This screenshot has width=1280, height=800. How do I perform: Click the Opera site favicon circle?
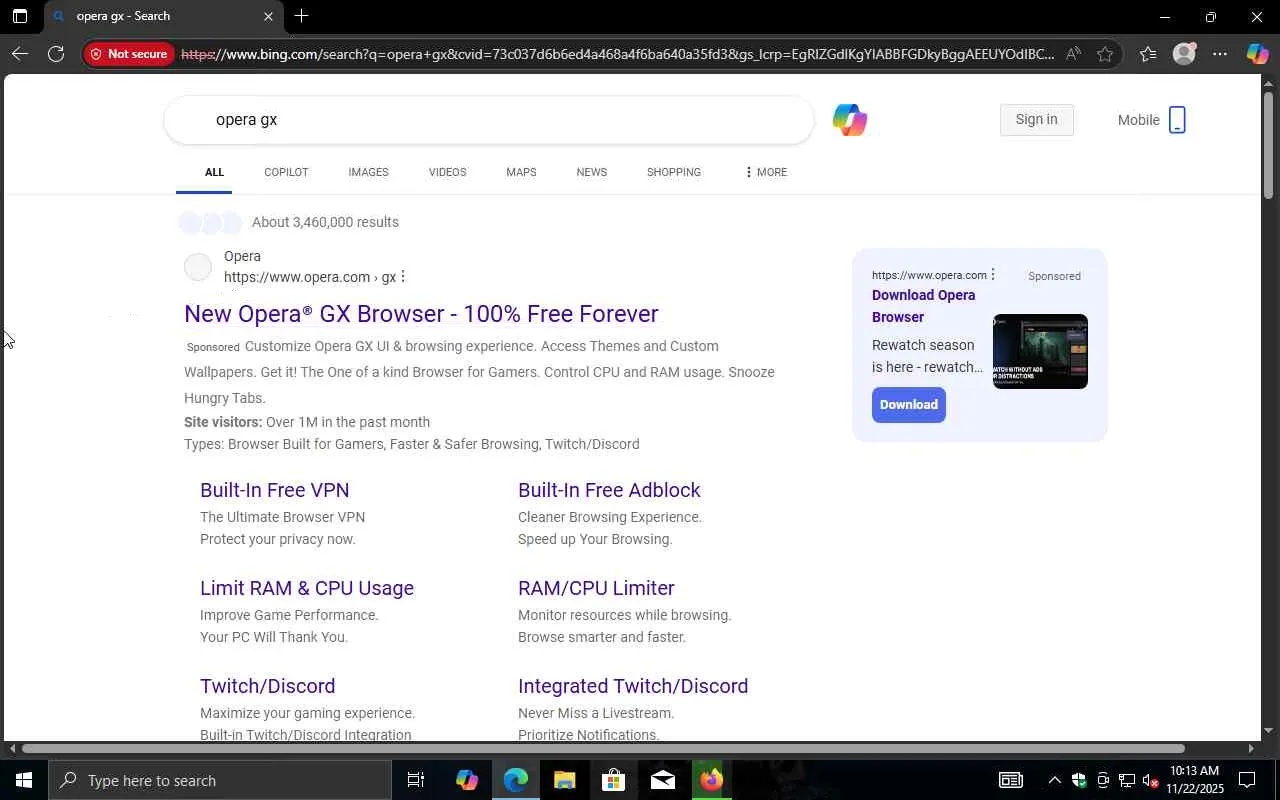click(x=198, y=267)
